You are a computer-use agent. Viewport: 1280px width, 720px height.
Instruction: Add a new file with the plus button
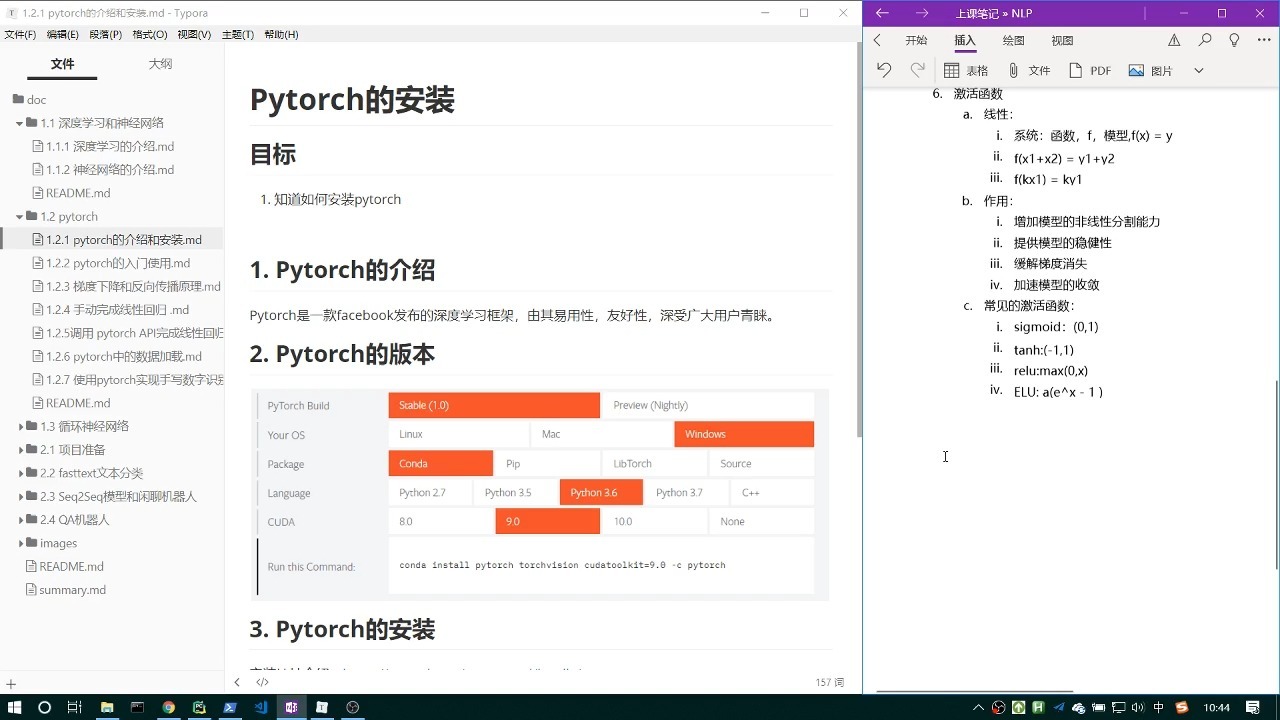tap(11, 685)
